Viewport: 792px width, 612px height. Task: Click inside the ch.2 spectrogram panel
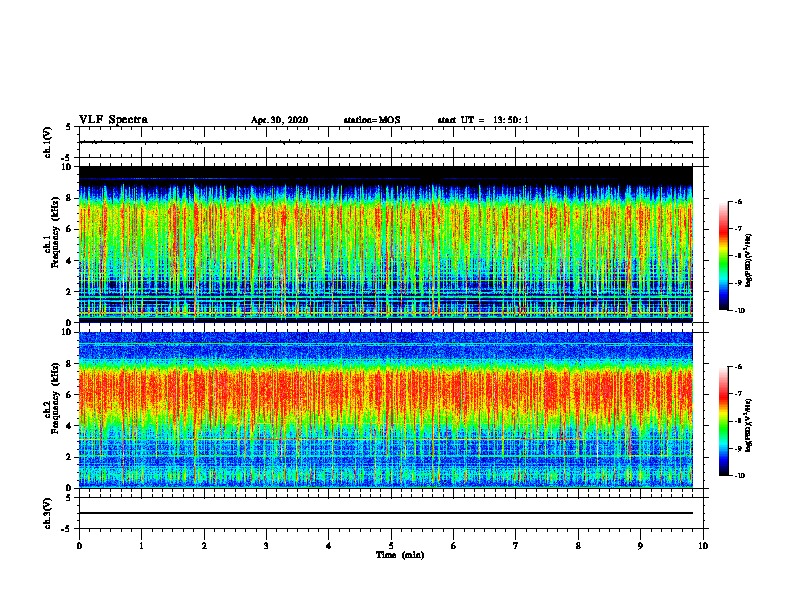click(386, 410)
